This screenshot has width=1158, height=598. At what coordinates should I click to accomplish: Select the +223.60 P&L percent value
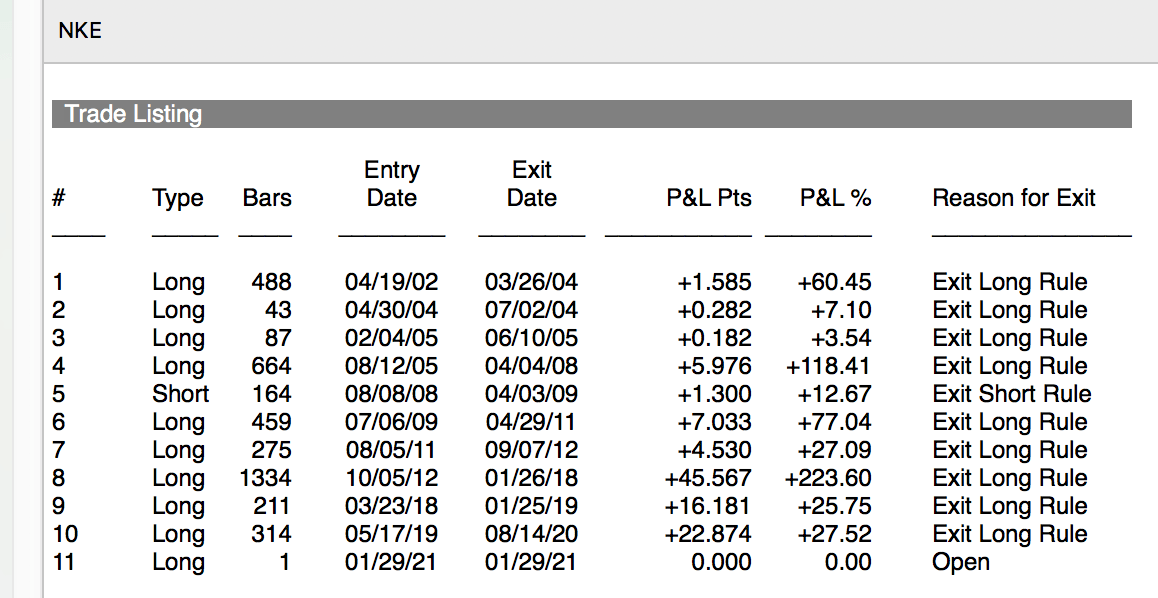pyautogui.click(x=828, y=478)
